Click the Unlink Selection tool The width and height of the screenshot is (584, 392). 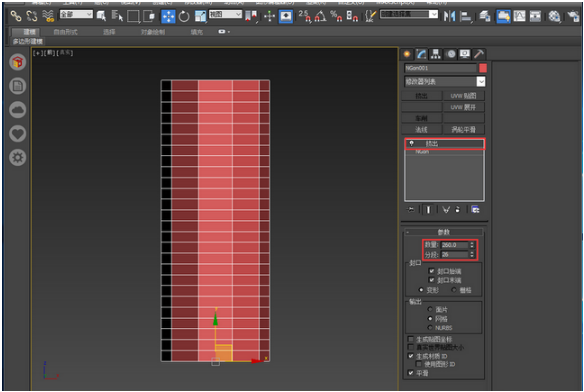click(x=32, y=16)
